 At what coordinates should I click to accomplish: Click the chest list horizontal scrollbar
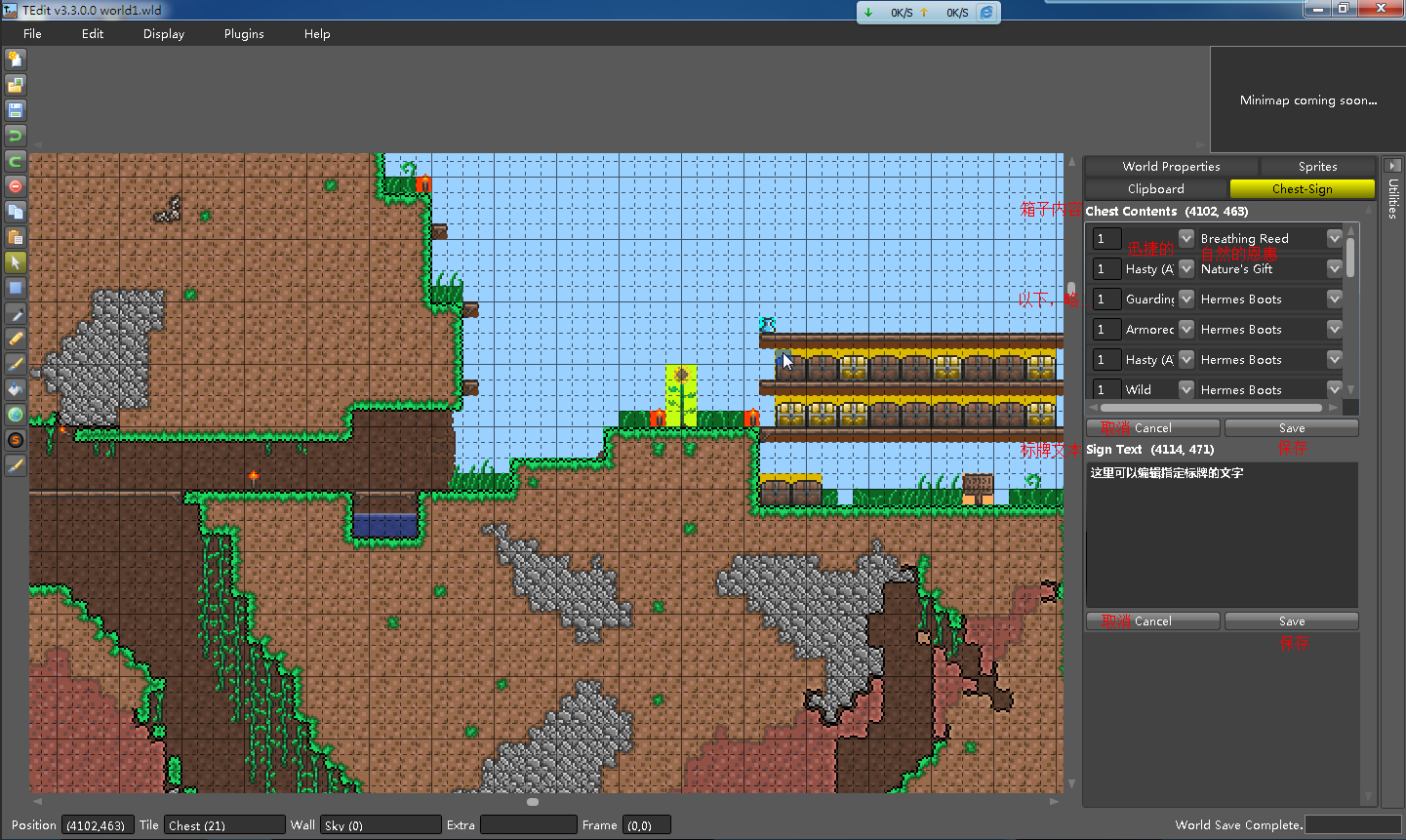[x=1210, y=408]
